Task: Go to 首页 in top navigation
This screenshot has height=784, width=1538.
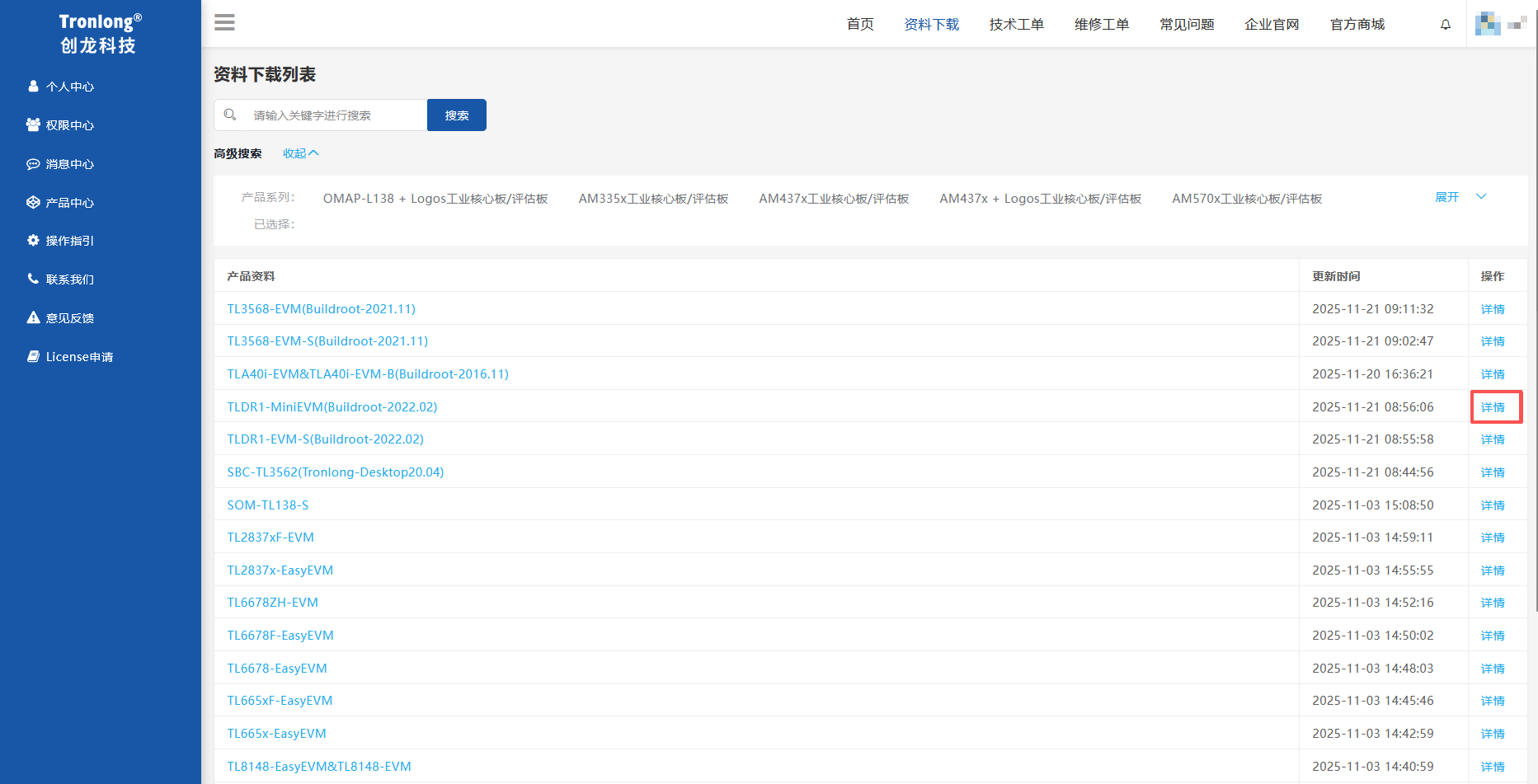Action: coord(860,24)
